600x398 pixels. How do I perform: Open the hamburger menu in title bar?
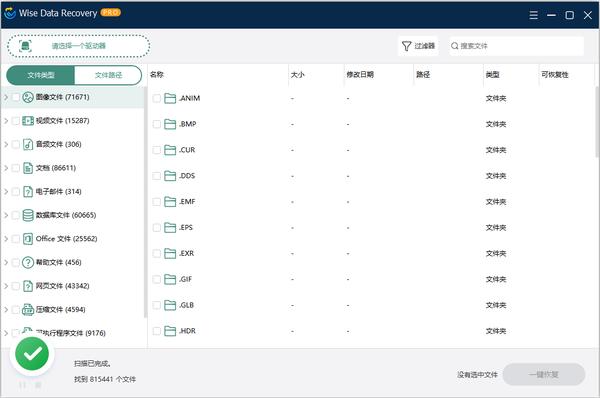pyautogui.click(x=533, y=15)
